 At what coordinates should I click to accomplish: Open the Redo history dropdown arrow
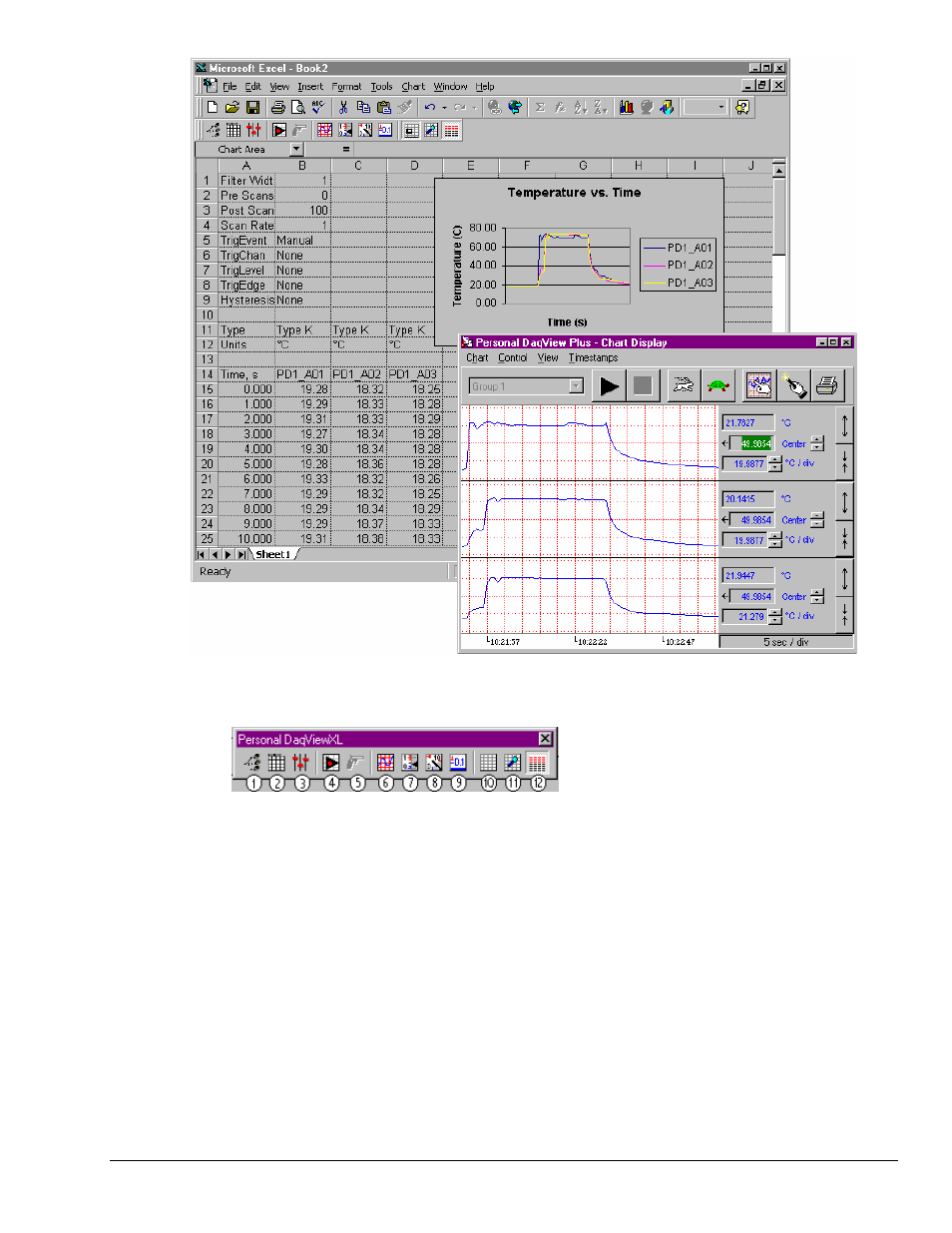(474, 107)
